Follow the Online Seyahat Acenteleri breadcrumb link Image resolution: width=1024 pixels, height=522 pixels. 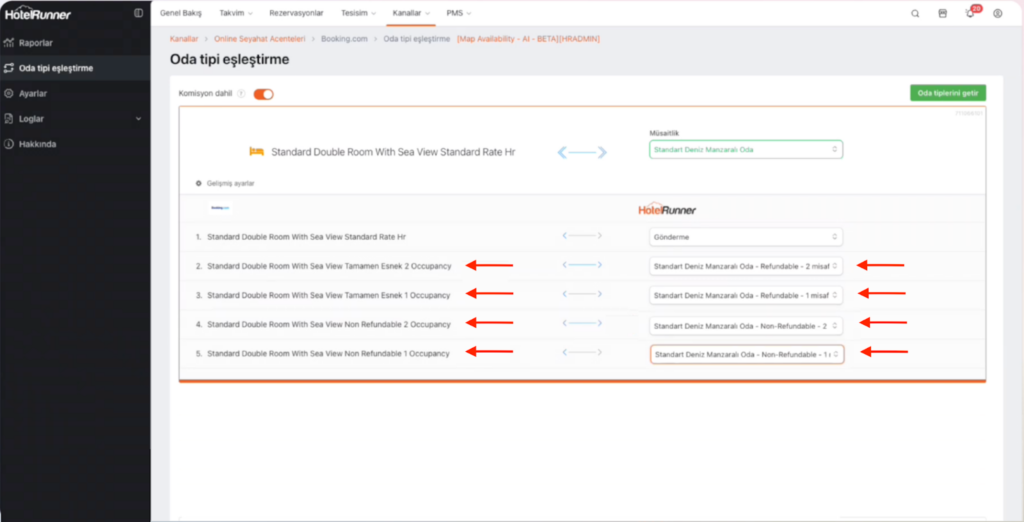click(x=261, y=39)
